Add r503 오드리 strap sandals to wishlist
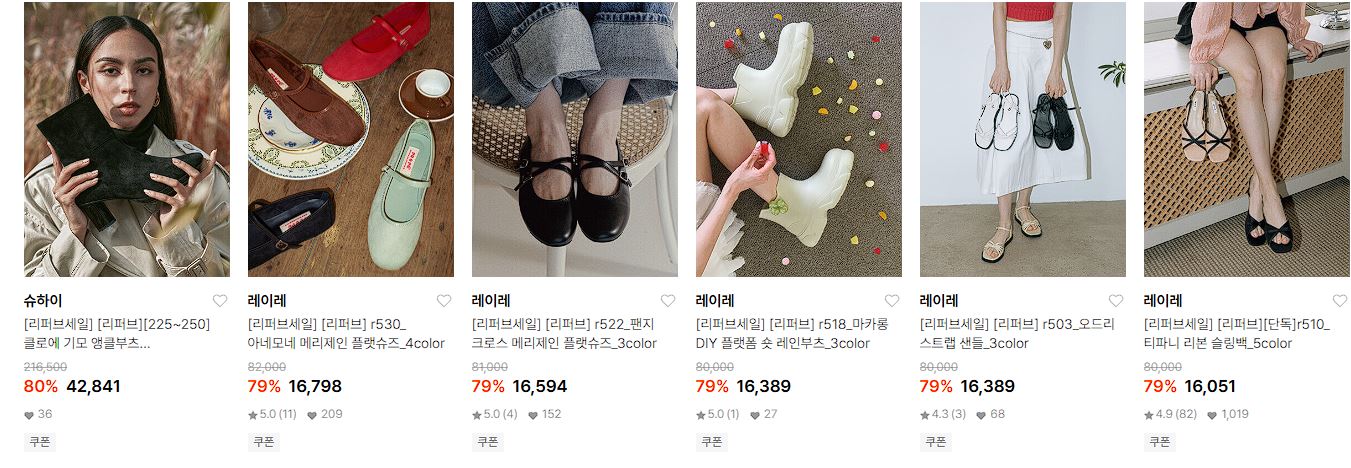The image size is (1351, 468). [1116, 301]
